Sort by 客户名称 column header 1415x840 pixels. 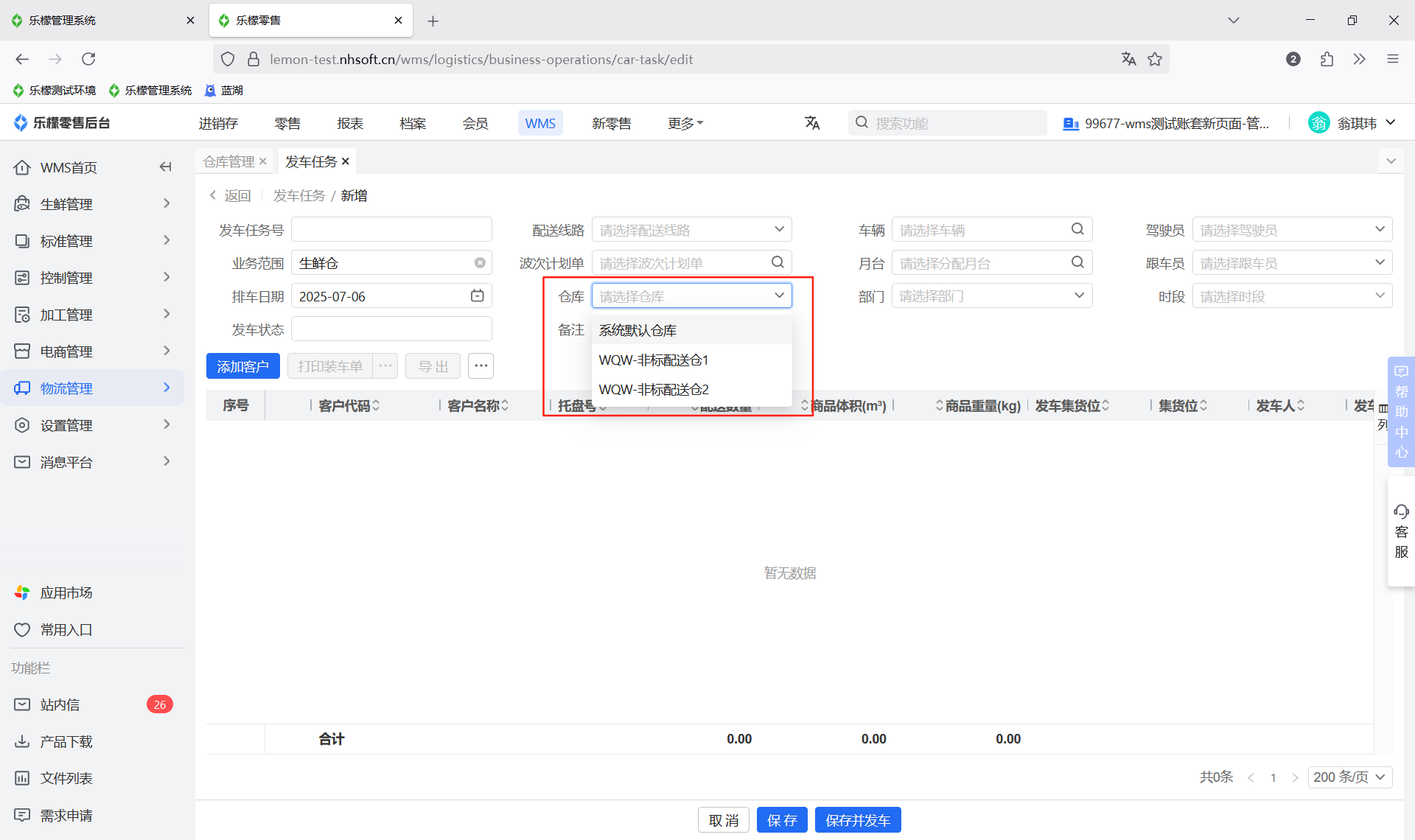(478, 405)
